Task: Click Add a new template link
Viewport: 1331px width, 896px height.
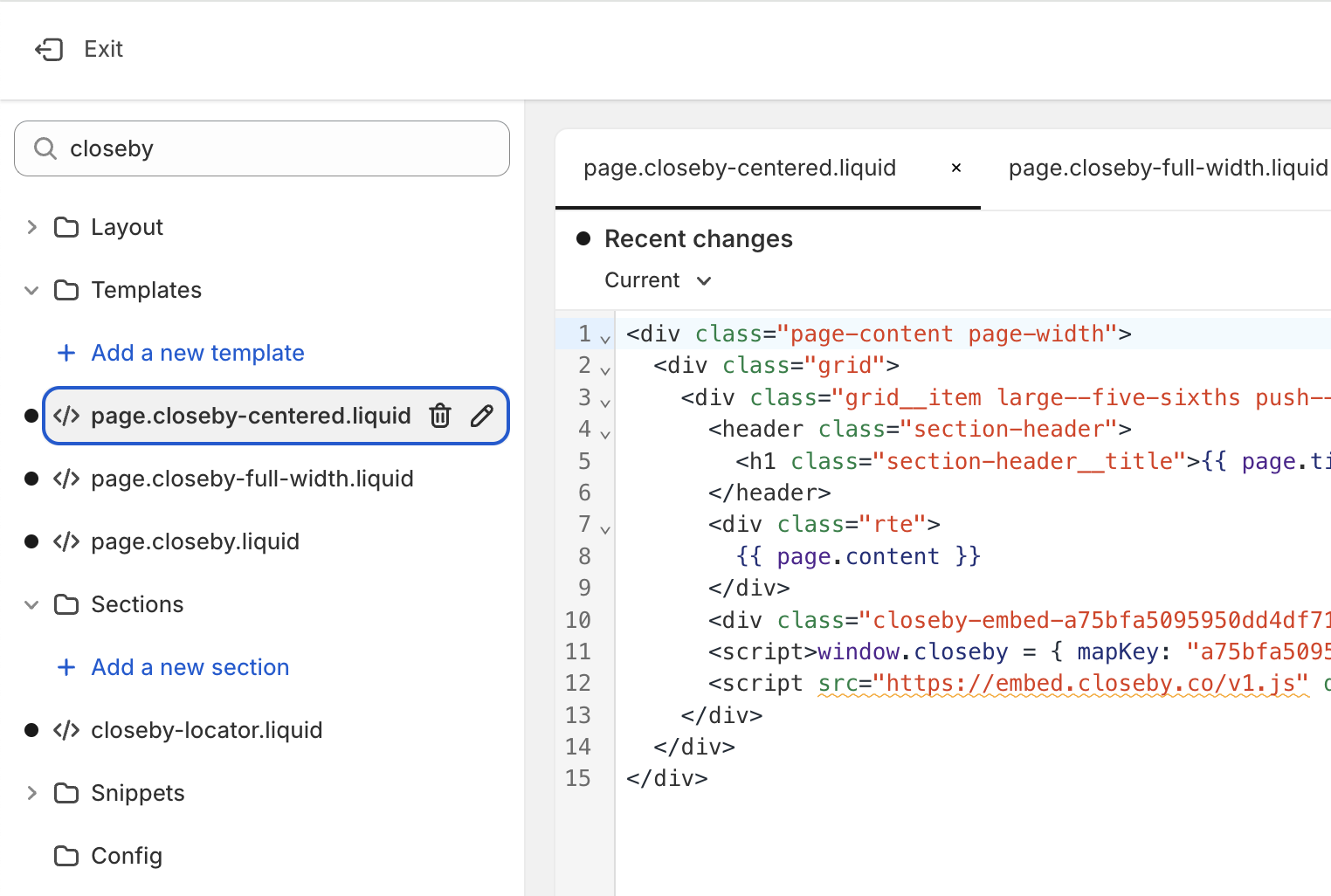Action: [x=197, y=353]
